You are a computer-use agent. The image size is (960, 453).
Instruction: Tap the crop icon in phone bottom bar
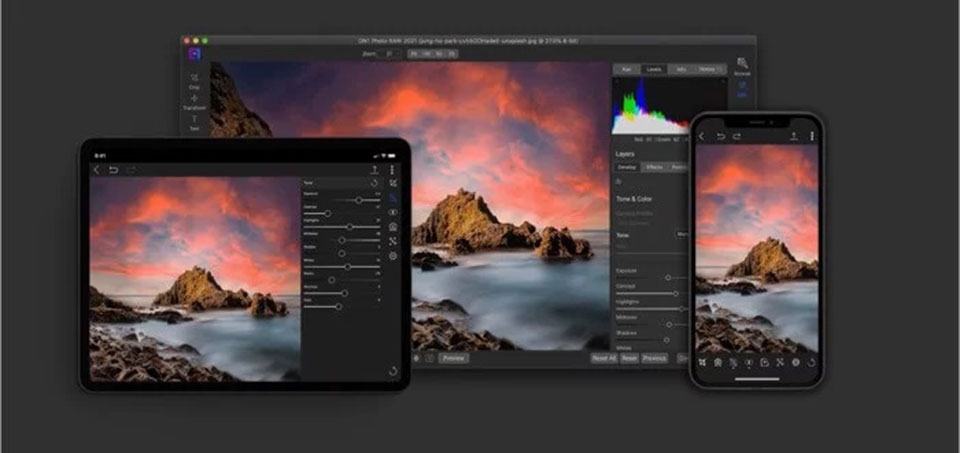tap(702, 362)
